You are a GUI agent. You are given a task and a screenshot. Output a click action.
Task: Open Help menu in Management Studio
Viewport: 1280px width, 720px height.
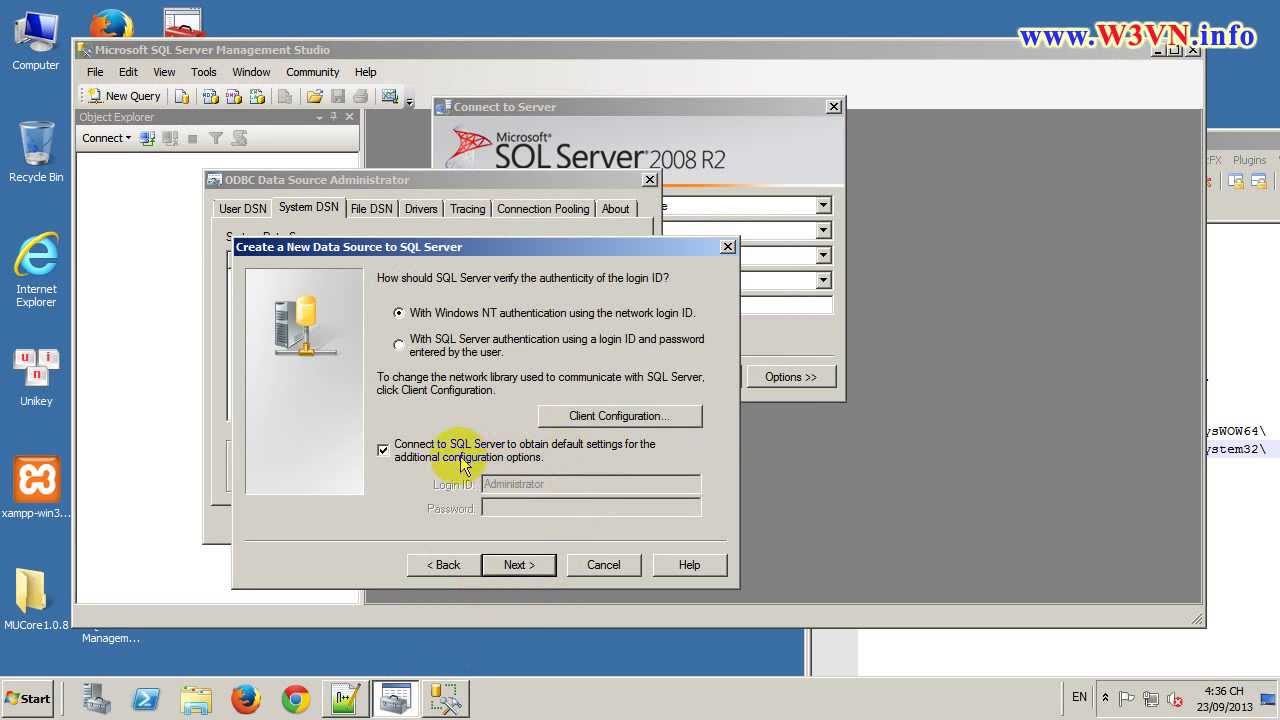365,72
